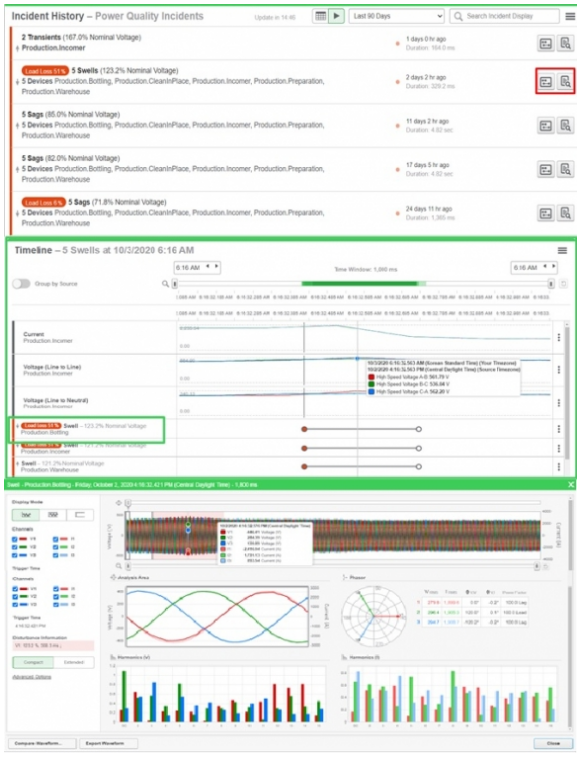Expand the Production.Bottling Swell row

tap(17, 426)
